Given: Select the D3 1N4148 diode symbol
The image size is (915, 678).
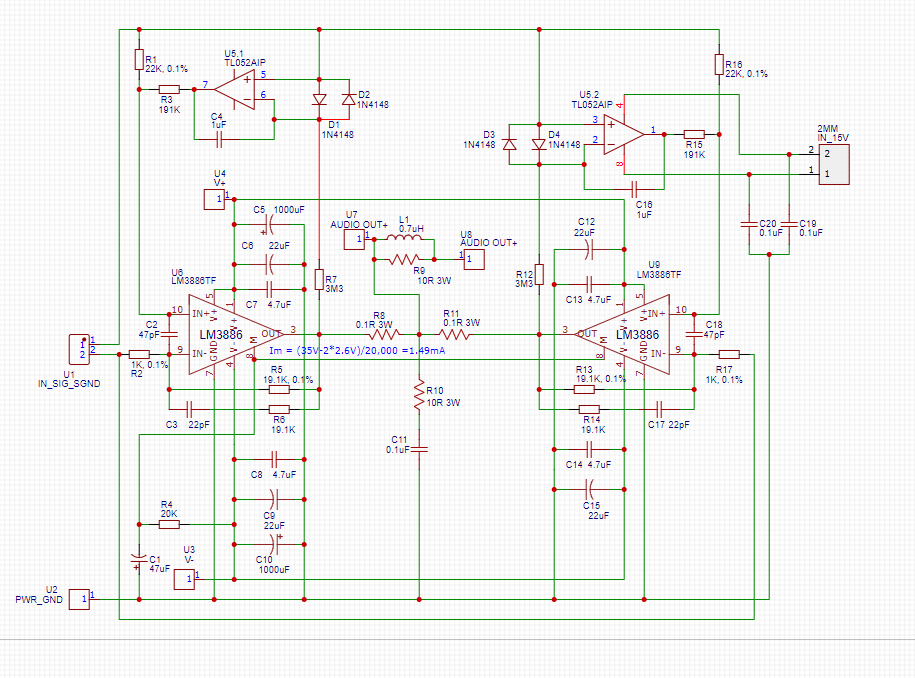Looking at the screenshot, I should [x=509, y=144].
